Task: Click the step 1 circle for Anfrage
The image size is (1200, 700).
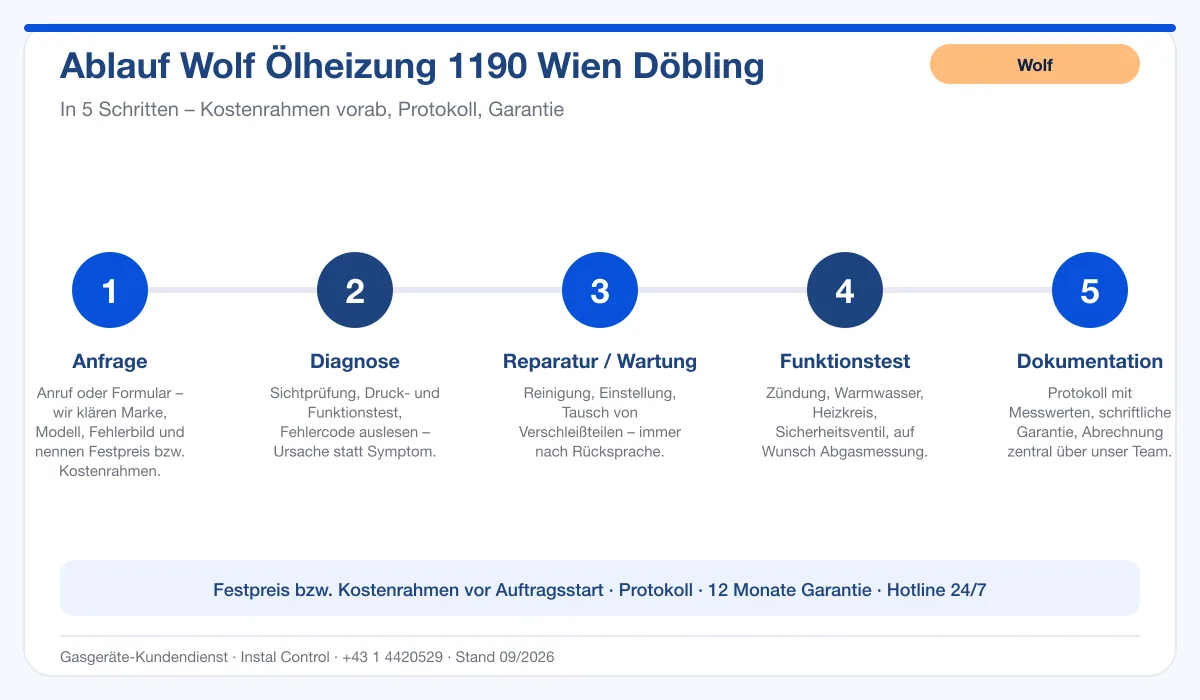Action: pos(110,290)
